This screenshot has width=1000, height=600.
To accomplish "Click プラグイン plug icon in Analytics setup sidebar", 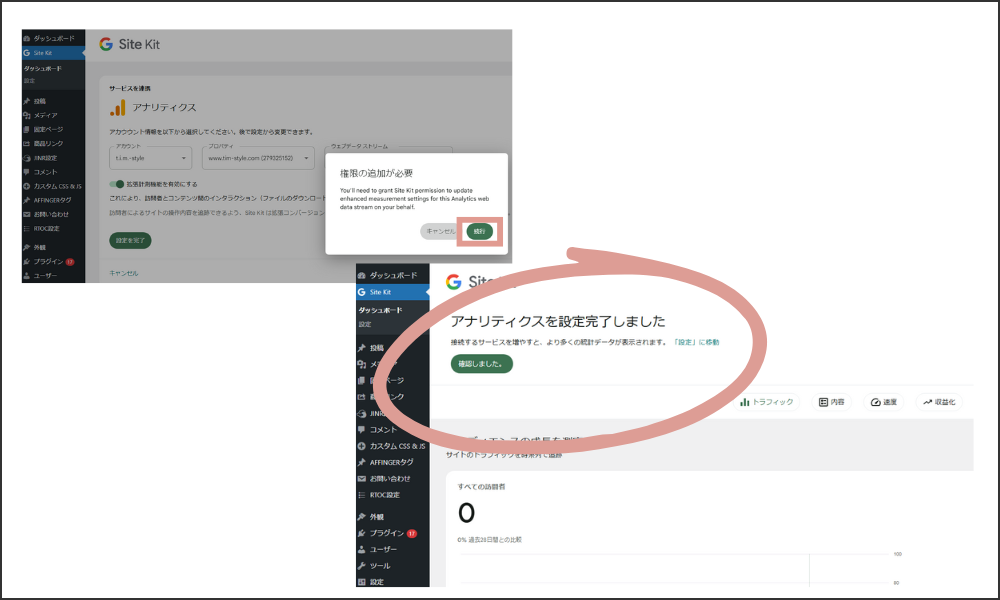I will (27, 261).
